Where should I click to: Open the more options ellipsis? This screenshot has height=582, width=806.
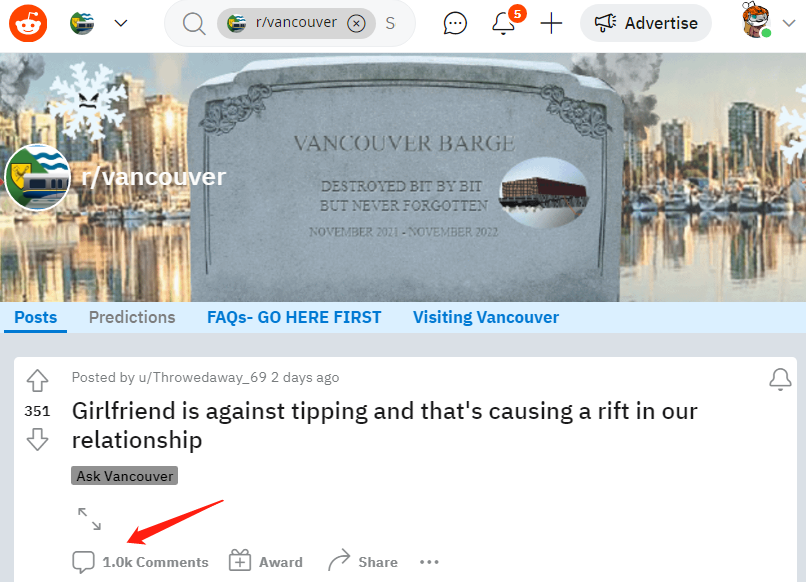(x=429, y=562)
